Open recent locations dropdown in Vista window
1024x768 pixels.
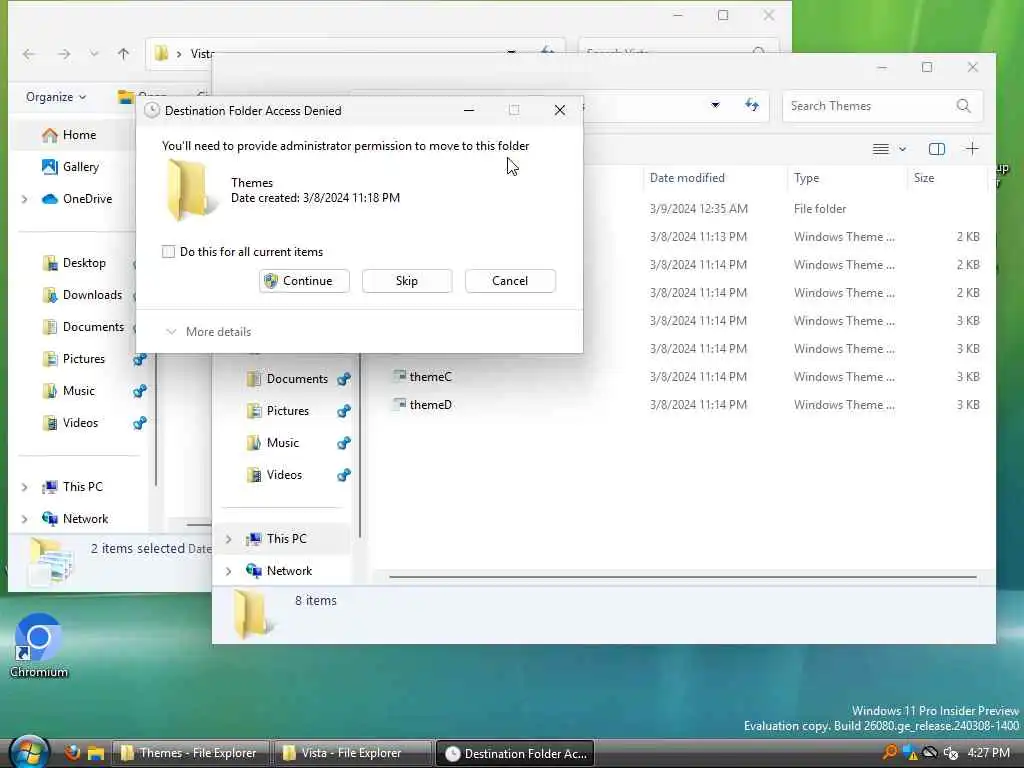(x=94, y=54)
